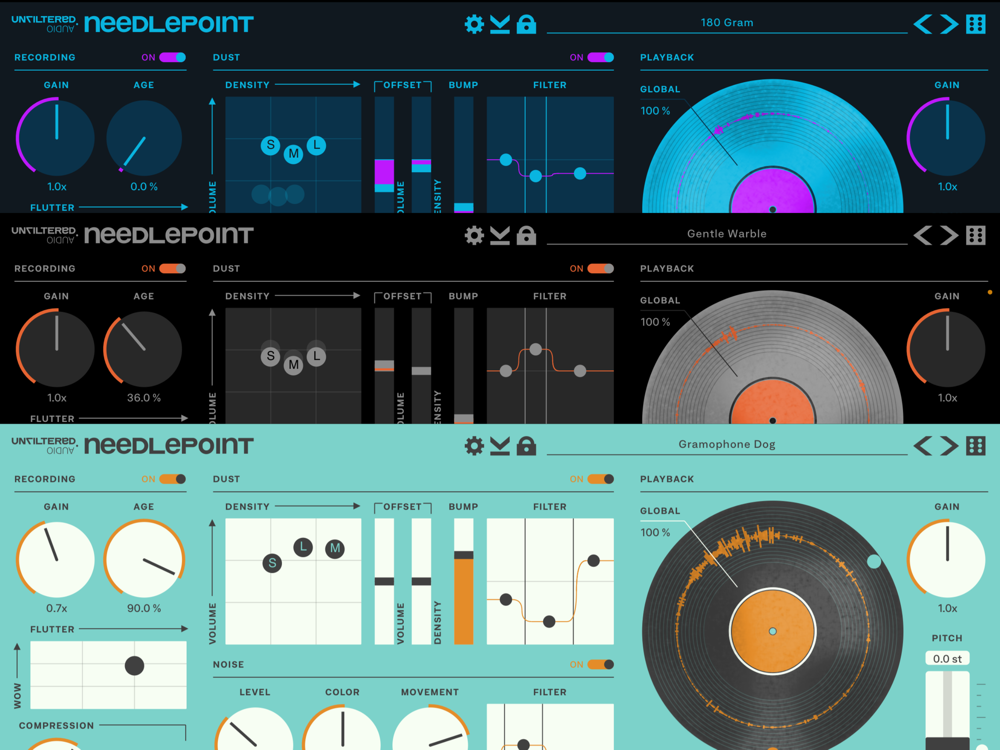This screenshot has height=750, width=1000.
Task: Click the Bump slider in Gramophone Dog panel
Action: (x=464, y=582)
